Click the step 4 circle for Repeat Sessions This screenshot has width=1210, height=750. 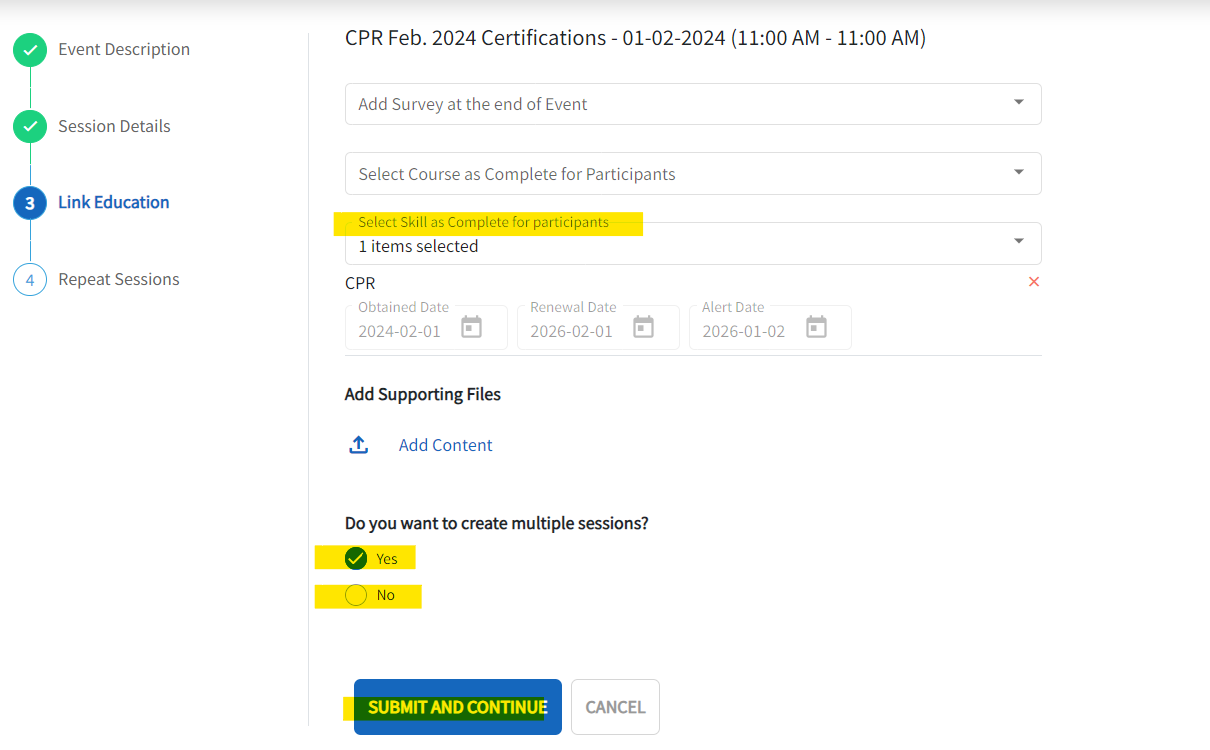[x=29, y=279]
